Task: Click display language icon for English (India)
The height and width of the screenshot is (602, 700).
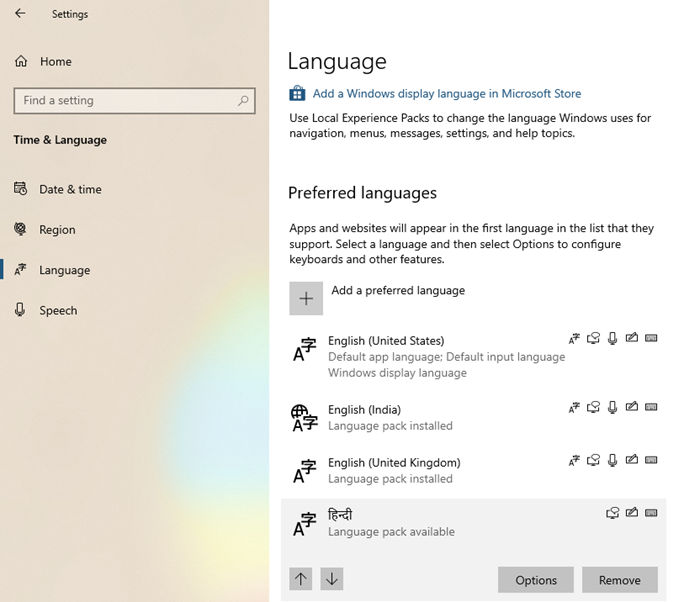Action: coord(574,407)
